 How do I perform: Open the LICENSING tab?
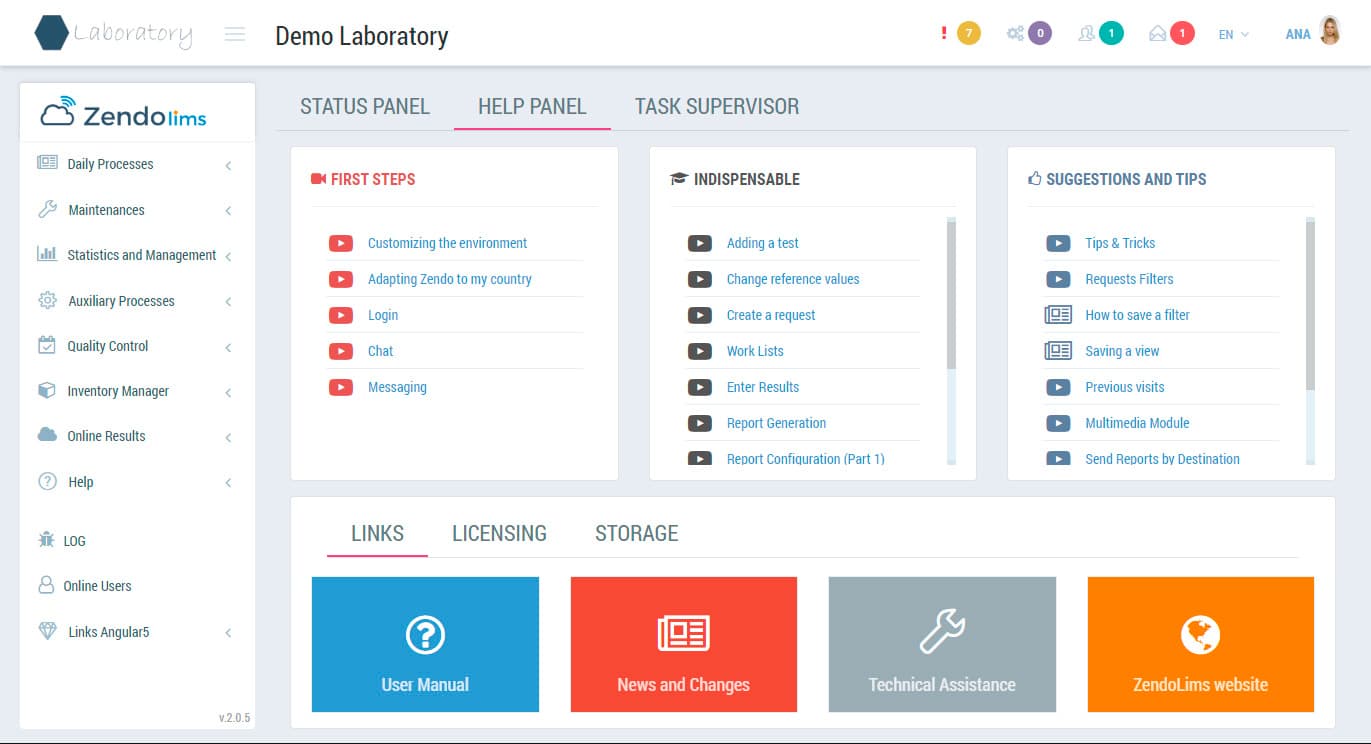[x=499, y=533]
